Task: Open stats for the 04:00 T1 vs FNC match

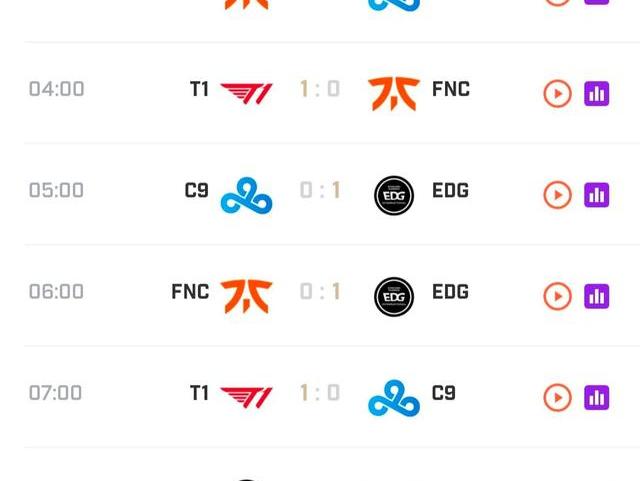Action: tap(597, 94)
